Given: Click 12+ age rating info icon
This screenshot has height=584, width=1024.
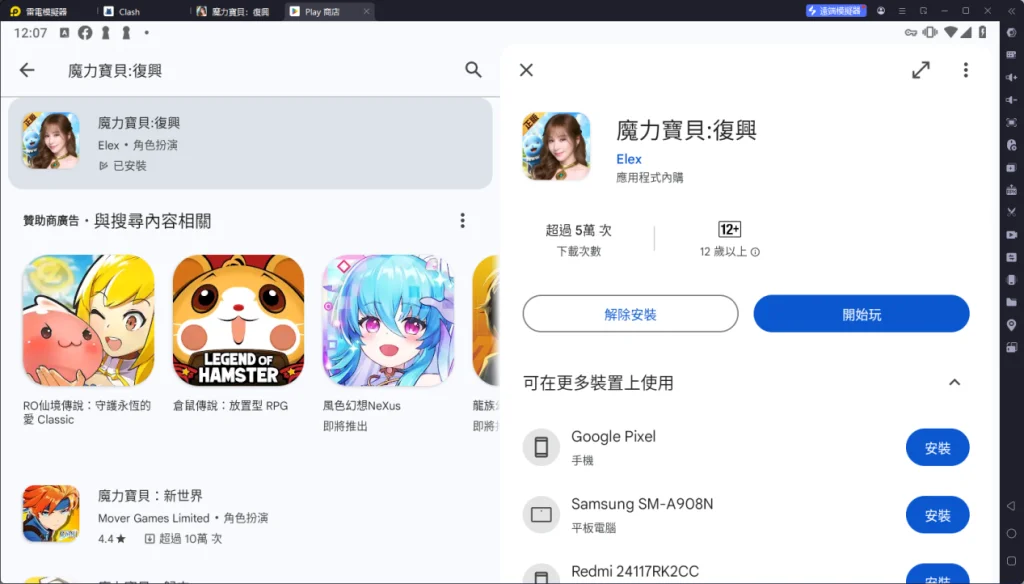Looking at the screenshot, I should [x=755, y=252].
